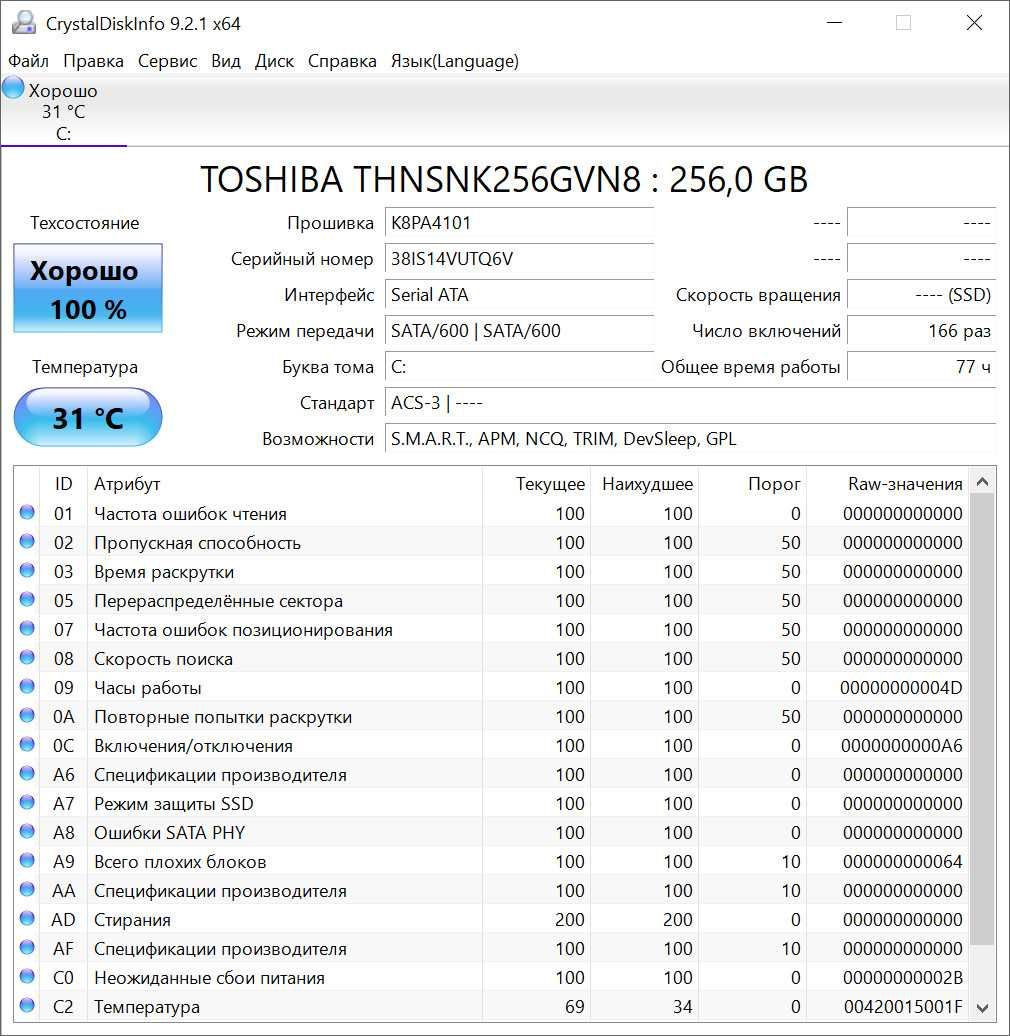This screenshot has height=1036, width=1010.
Task: Click status orb for Время раскрутки row
Action: [x=27, y=570]
